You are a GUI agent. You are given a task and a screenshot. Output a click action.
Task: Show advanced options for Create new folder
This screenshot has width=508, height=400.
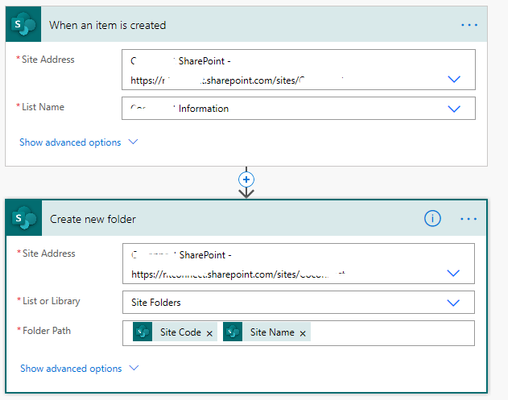tap(79, 368)
